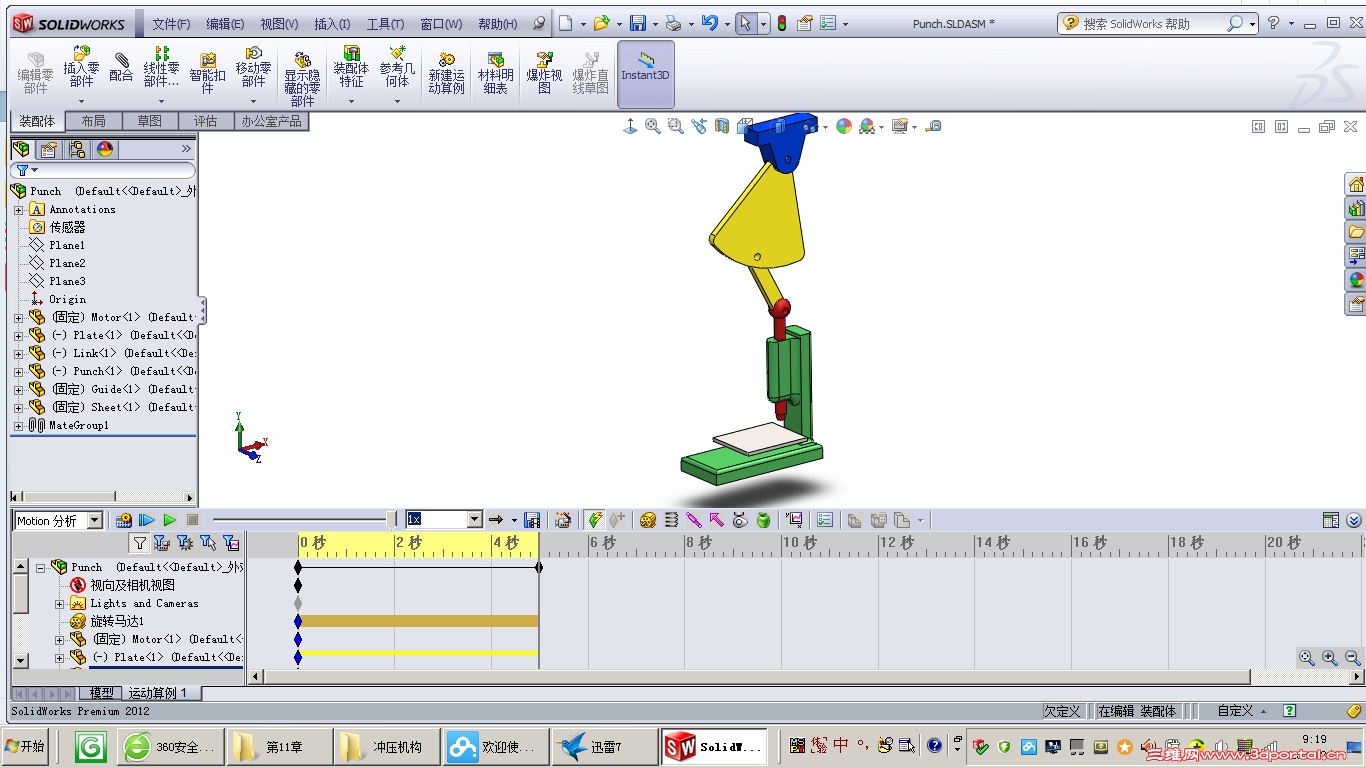Click the Windows 开始 (Start) button

[x=25, y=747]
